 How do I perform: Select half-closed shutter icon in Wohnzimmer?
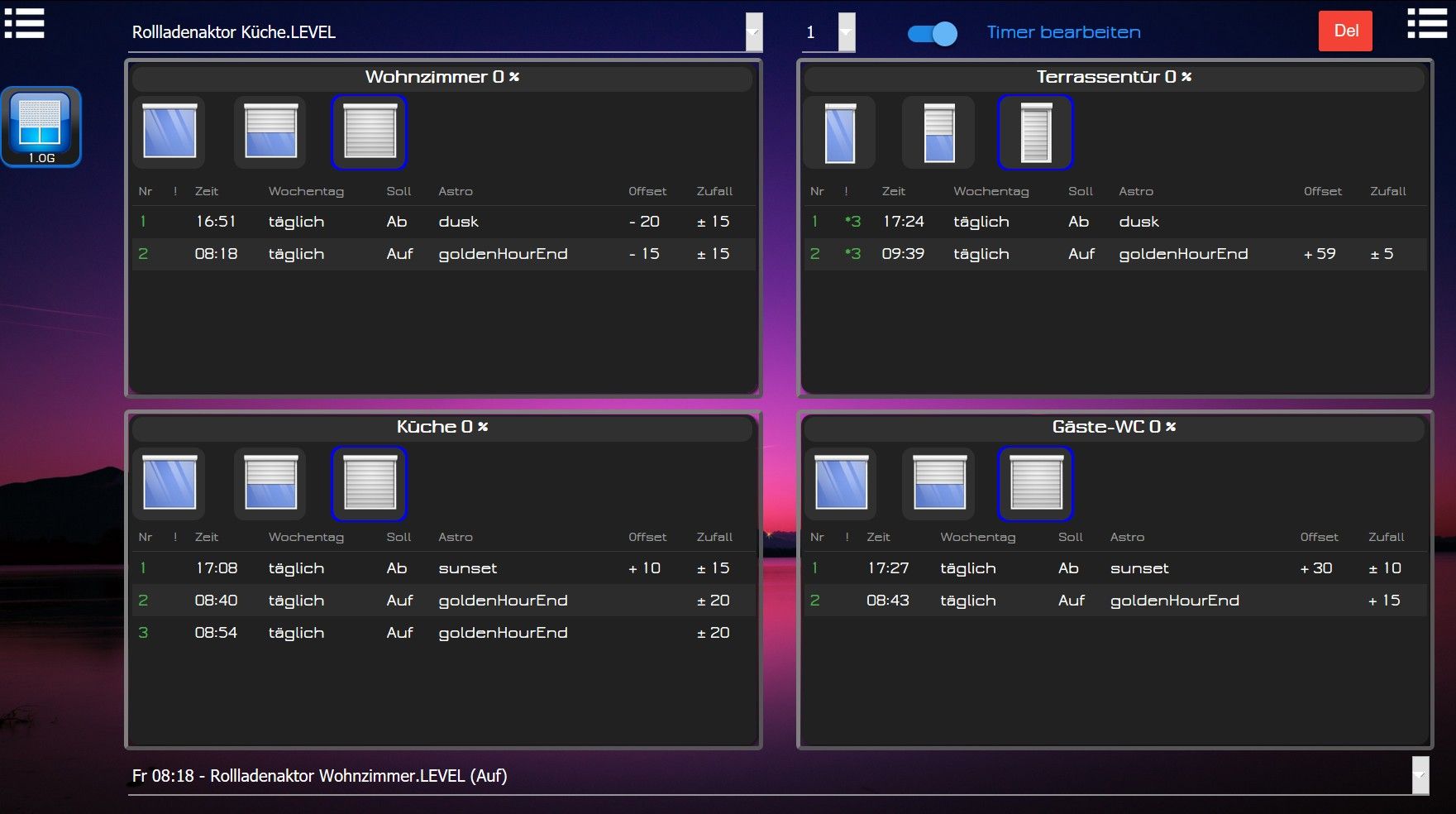tap(270, 132)
